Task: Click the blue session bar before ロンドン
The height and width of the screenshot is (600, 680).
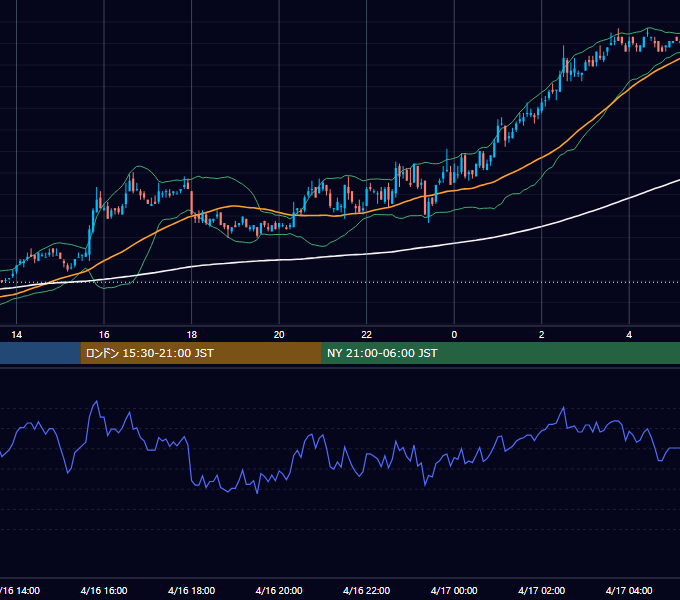Action: click(40, 353)
